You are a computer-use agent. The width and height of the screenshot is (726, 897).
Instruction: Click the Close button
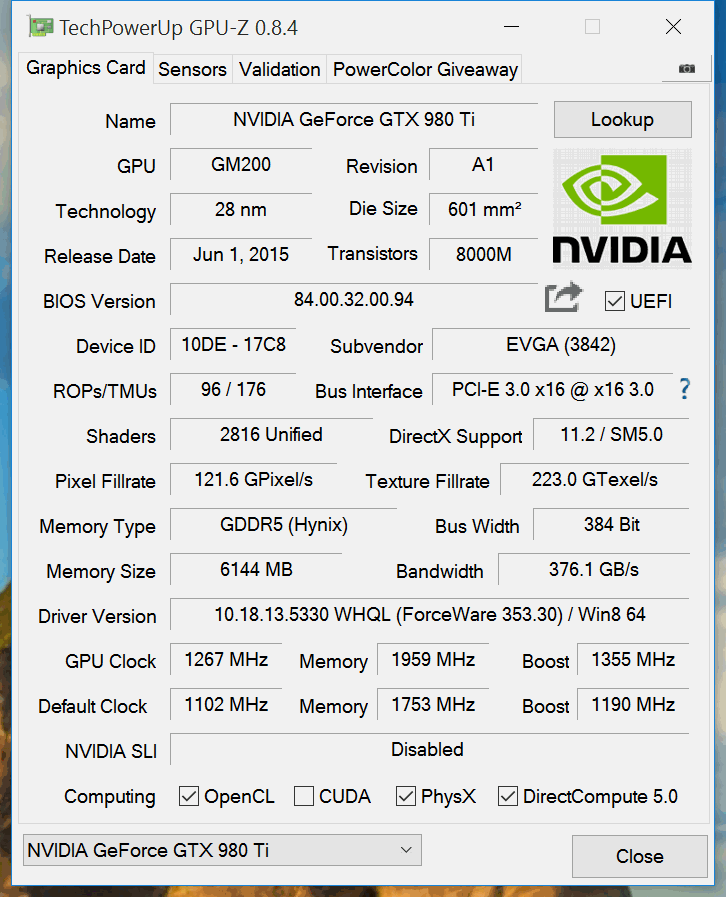click(x=639, y=856)
